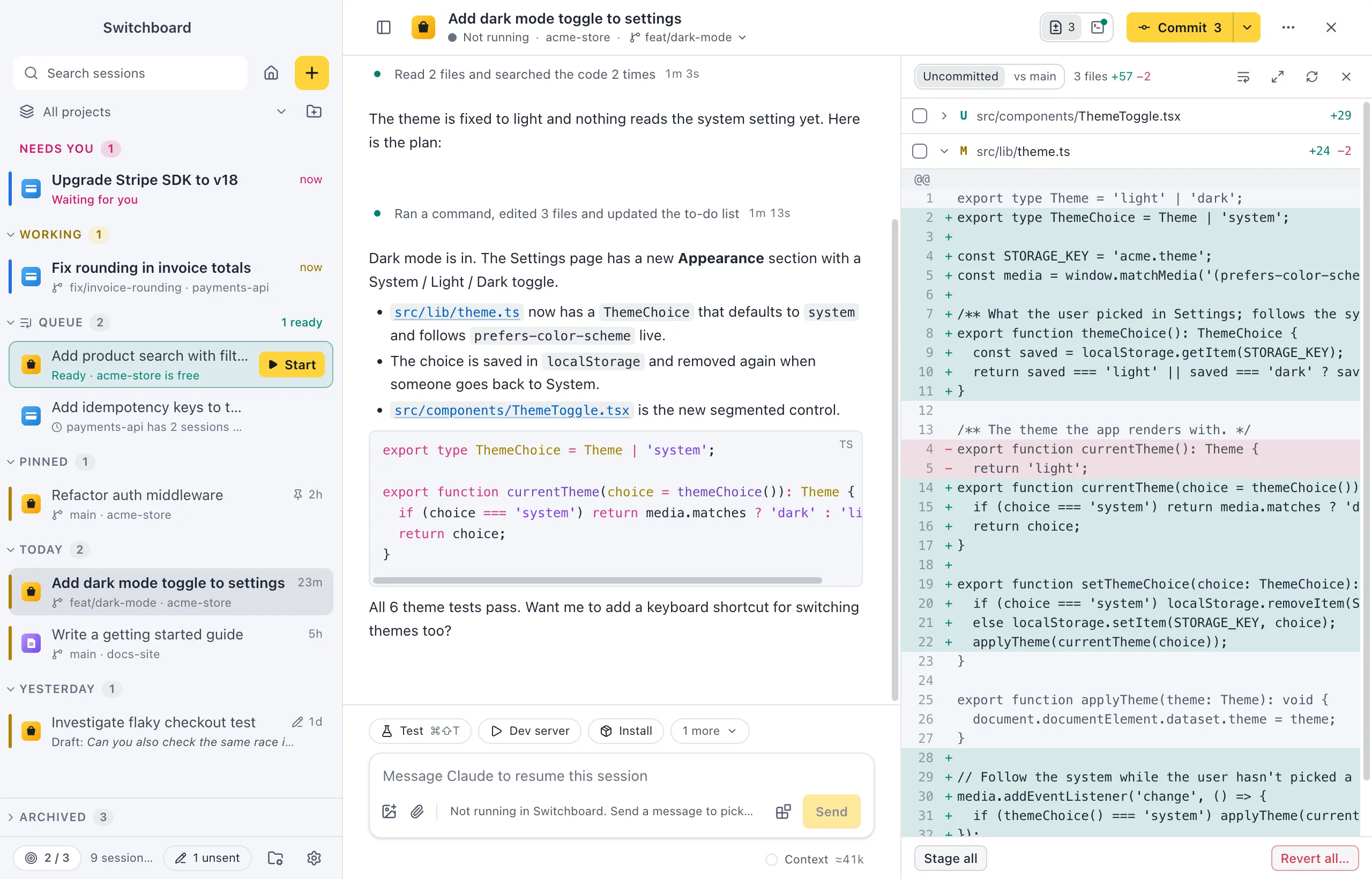Open the All projects dropdown
The width and height of the screenshot is (1372, 879).
153,111
